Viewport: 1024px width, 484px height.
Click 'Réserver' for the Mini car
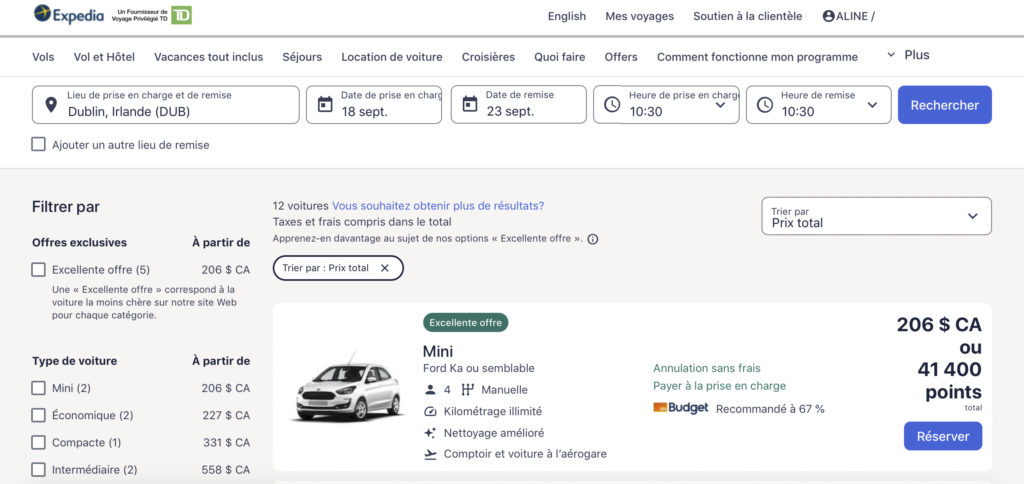pyautogui.click(x=942, y=436)
